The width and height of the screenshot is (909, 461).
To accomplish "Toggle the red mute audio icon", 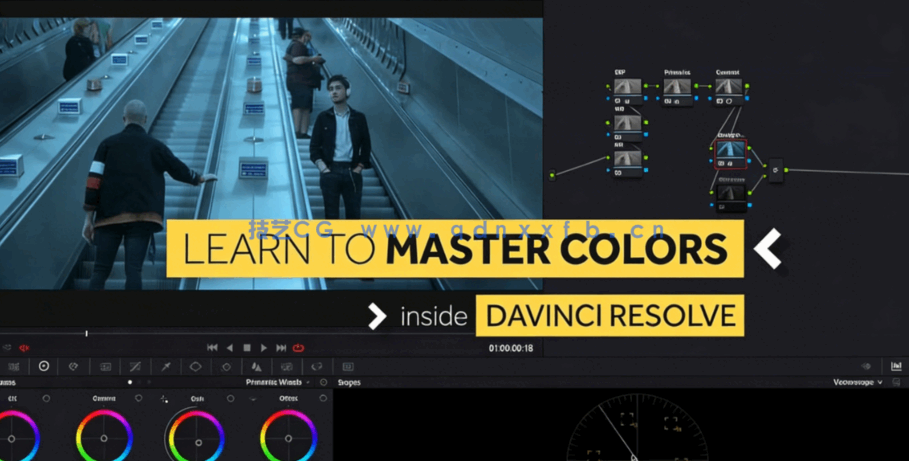I will click(x=24, y=348).
